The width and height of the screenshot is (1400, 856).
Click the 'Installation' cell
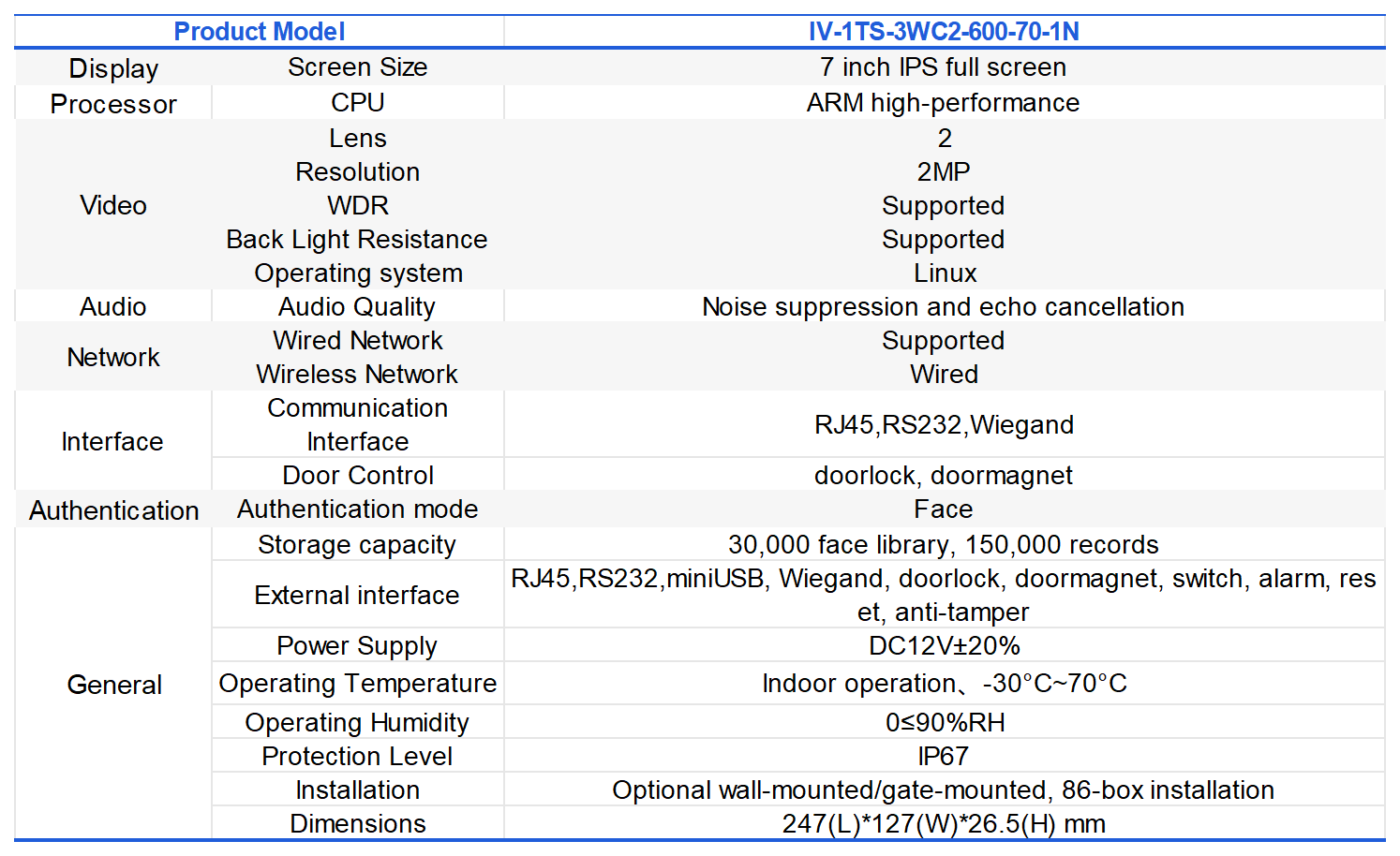[357, 790]
